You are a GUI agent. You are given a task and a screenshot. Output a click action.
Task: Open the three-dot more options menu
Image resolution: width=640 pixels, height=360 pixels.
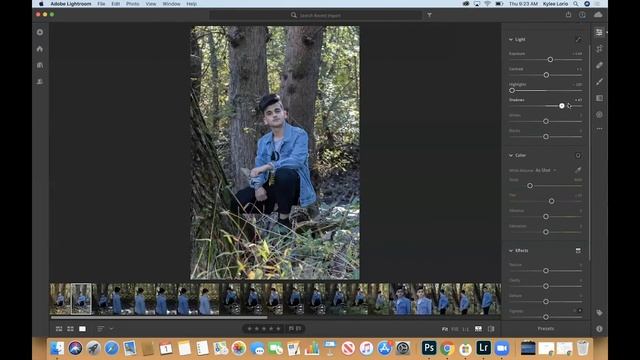599,129
